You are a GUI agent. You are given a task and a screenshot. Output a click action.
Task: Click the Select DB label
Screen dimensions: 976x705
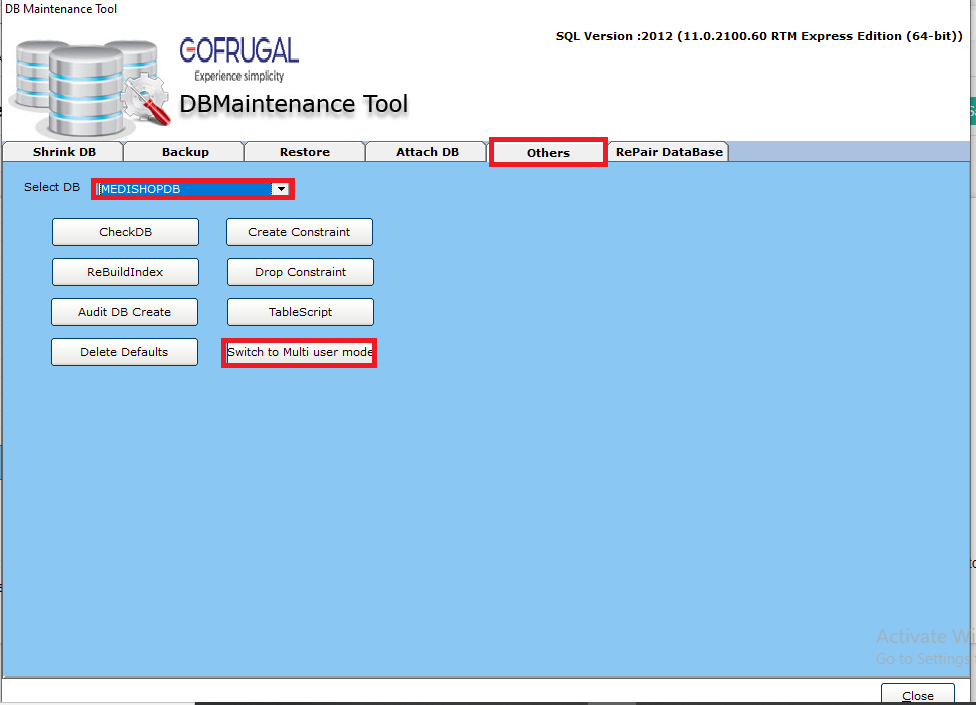[52, 187]
